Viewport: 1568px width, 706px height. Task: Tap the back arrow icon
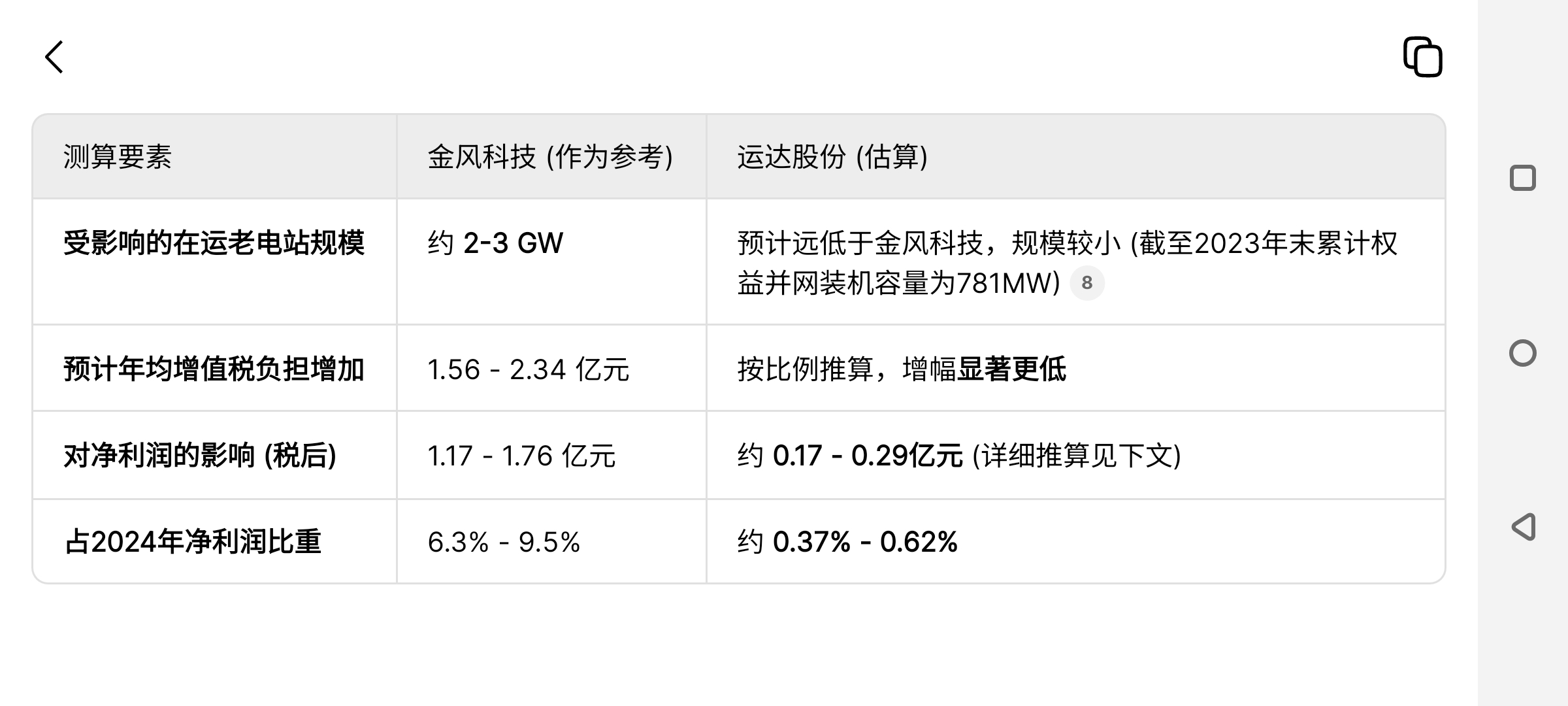click(54, 57)
